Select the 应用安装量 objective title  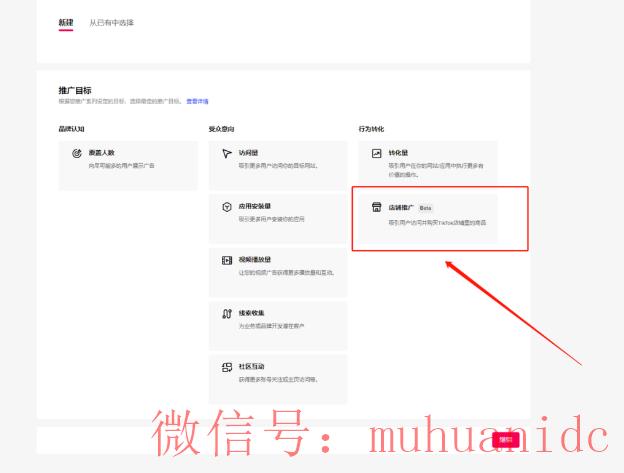(x=255, y=206)
